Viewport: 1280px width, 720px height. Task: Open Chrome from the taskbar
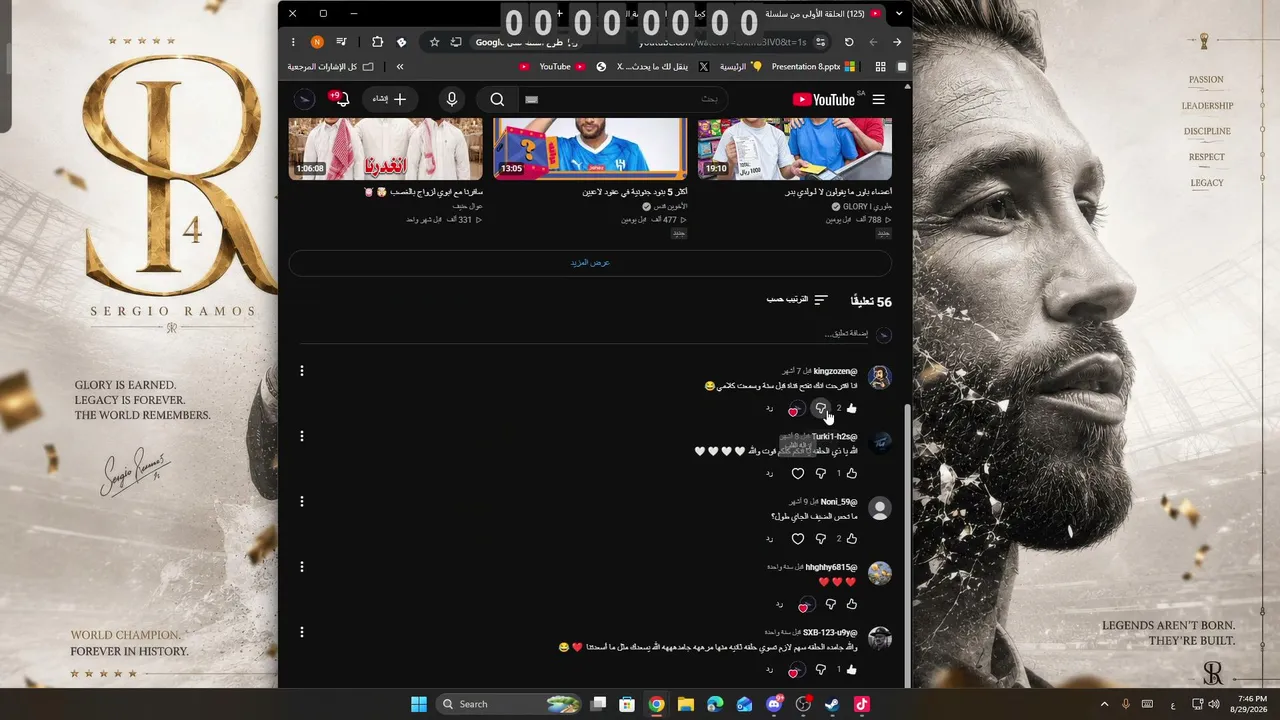(x=656, y=704)
